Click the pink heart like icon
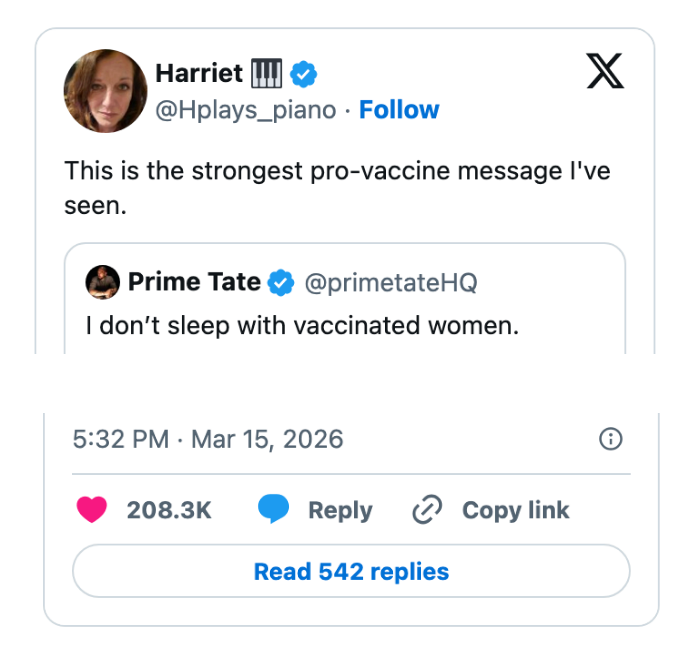The width and height of the screenshot is (694, 654). click(92, 509)
